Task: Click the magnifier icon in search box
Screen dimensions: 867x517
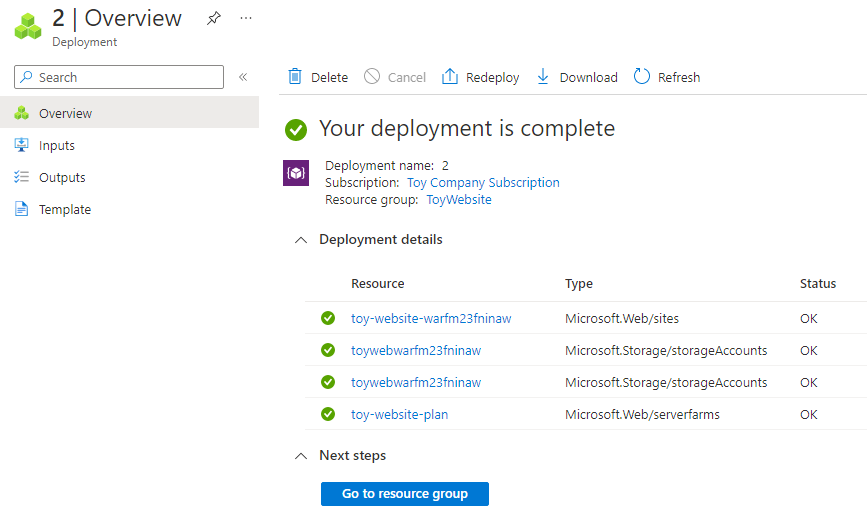Action: pos(26,77)
